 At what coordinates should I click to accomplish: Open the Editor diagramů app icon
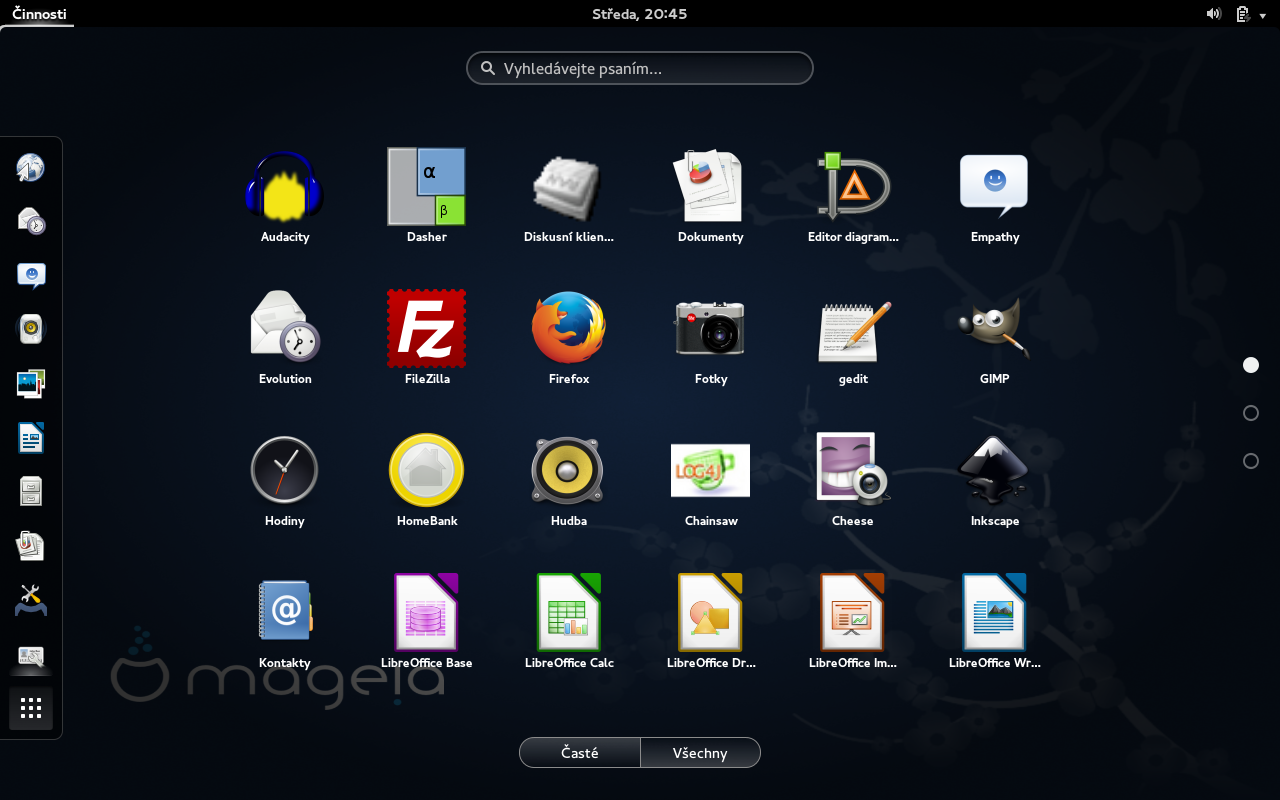coord(853,187)
